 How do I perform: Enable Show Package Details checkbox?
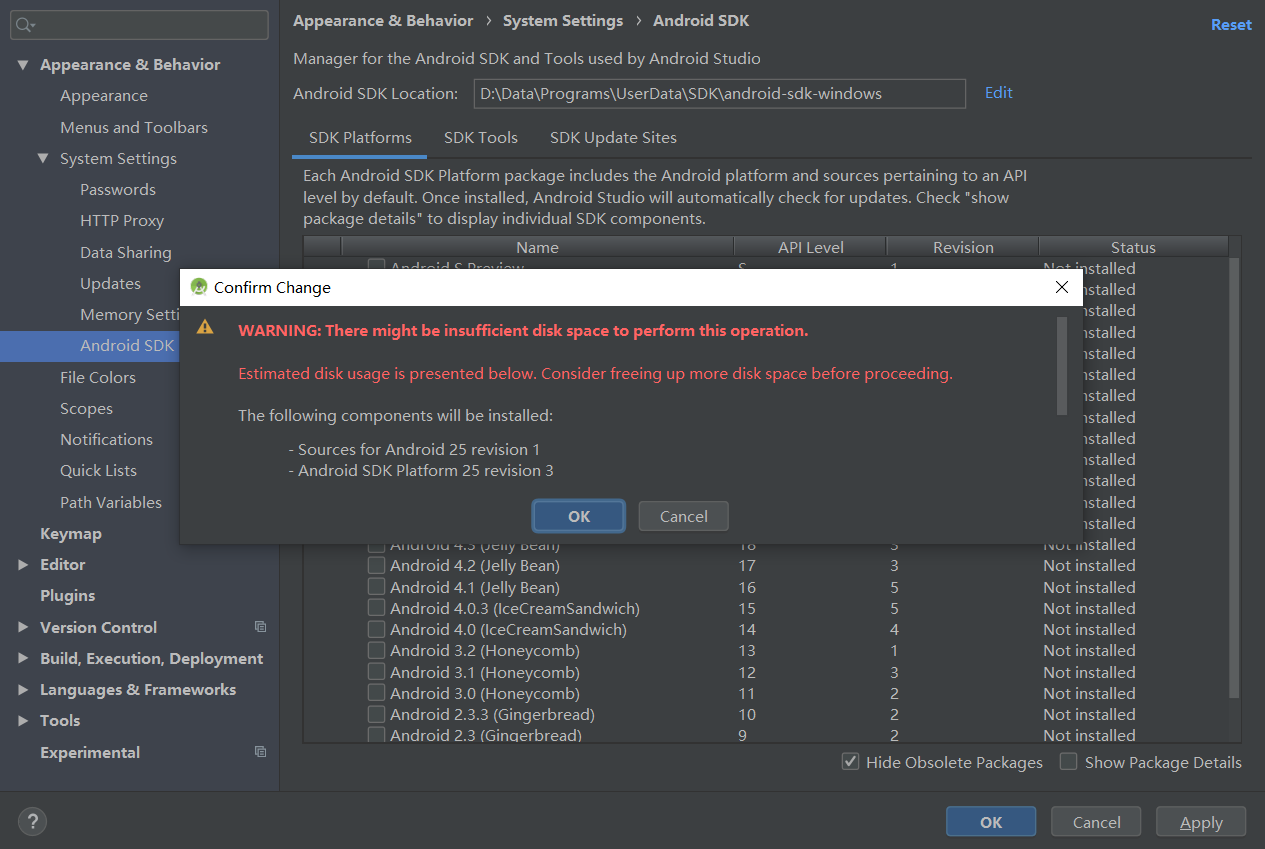click(x=1069, y=762)
